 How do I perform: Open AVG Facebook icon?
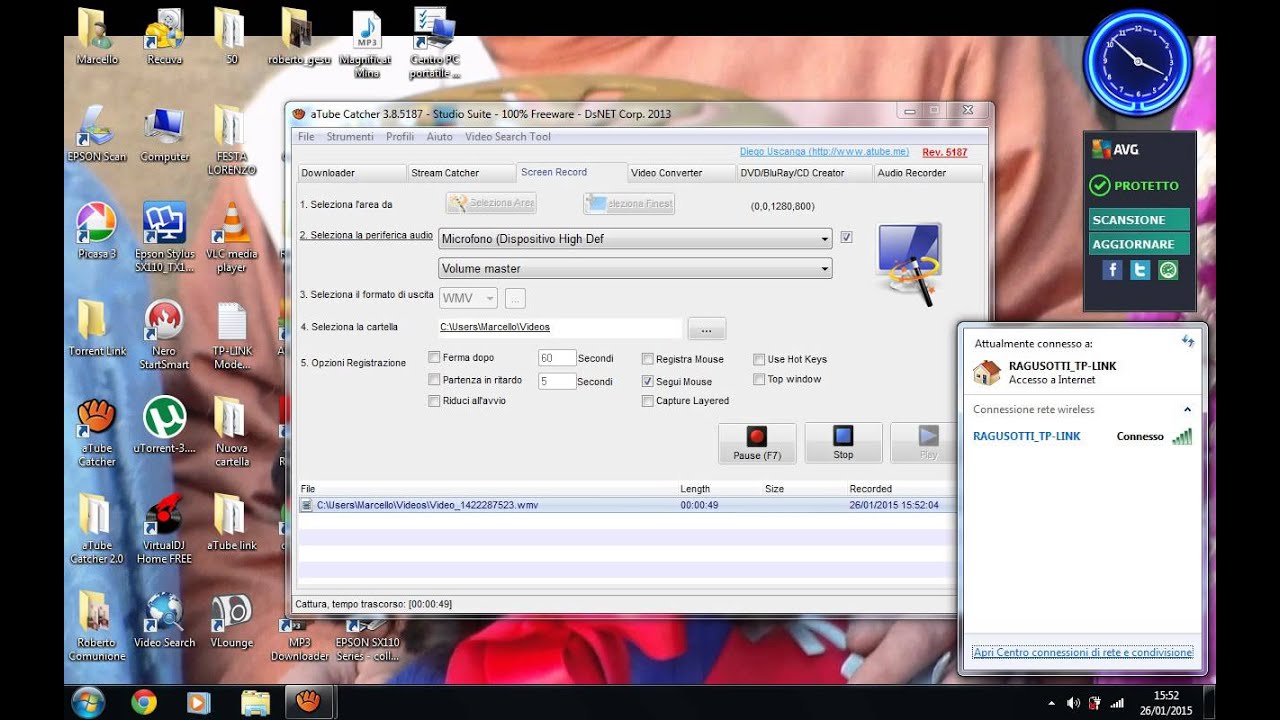[1112, 270]
